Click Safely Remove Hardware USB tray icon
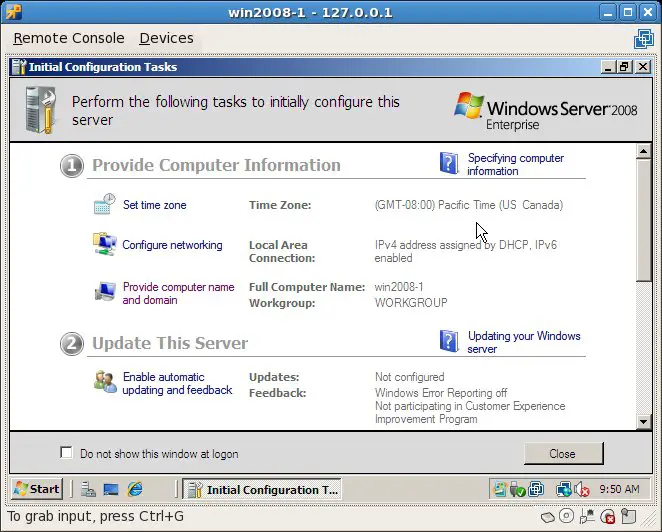The image size is (662, 532). tap(517, 490)
